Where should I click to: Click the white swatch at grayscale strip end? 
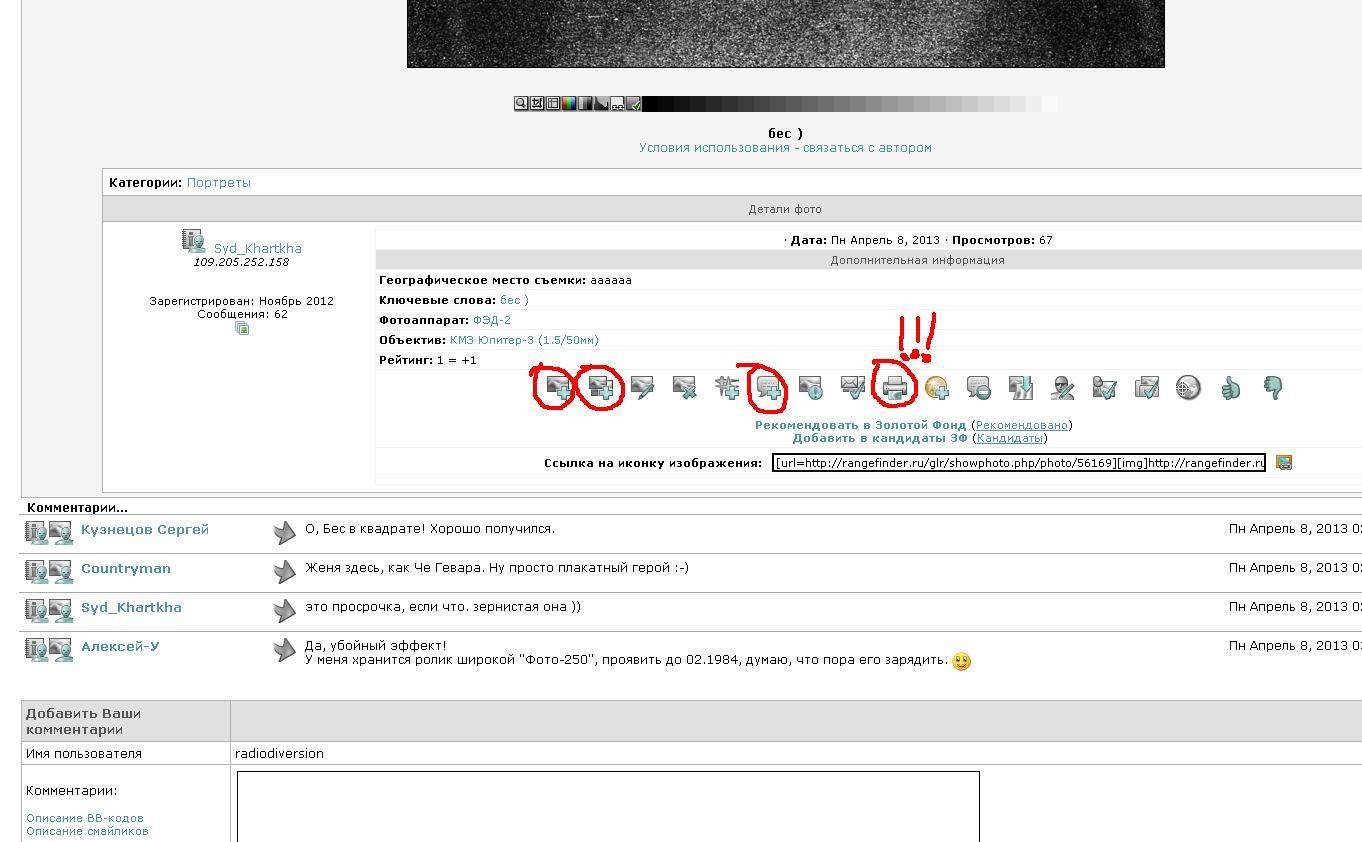click(1049, 103)
